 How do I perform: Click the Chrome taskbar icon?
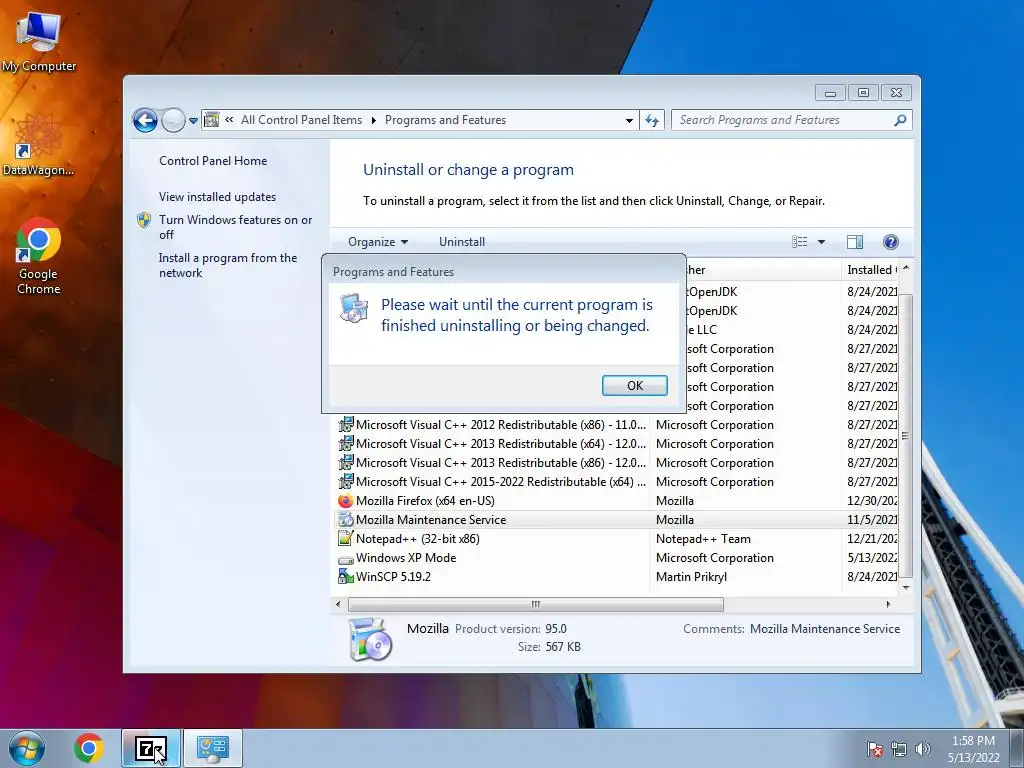89,748
